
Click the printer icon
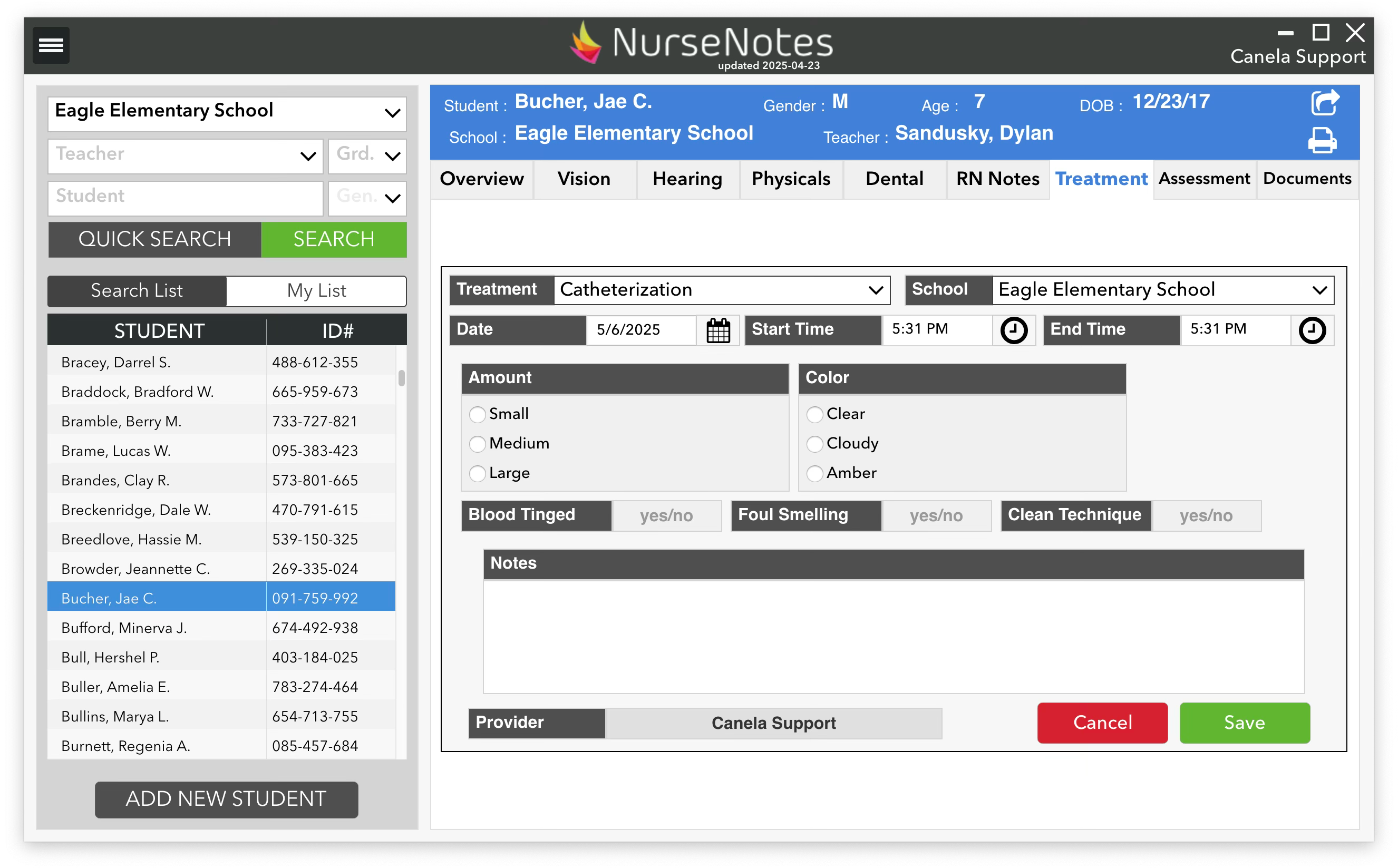pos(1322,140)
